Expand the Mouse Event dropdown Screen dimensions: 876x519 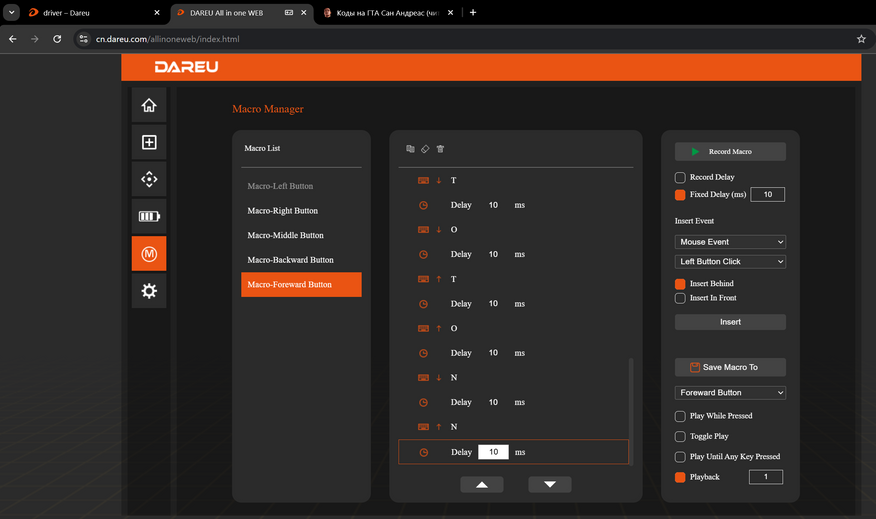[730, 242]
